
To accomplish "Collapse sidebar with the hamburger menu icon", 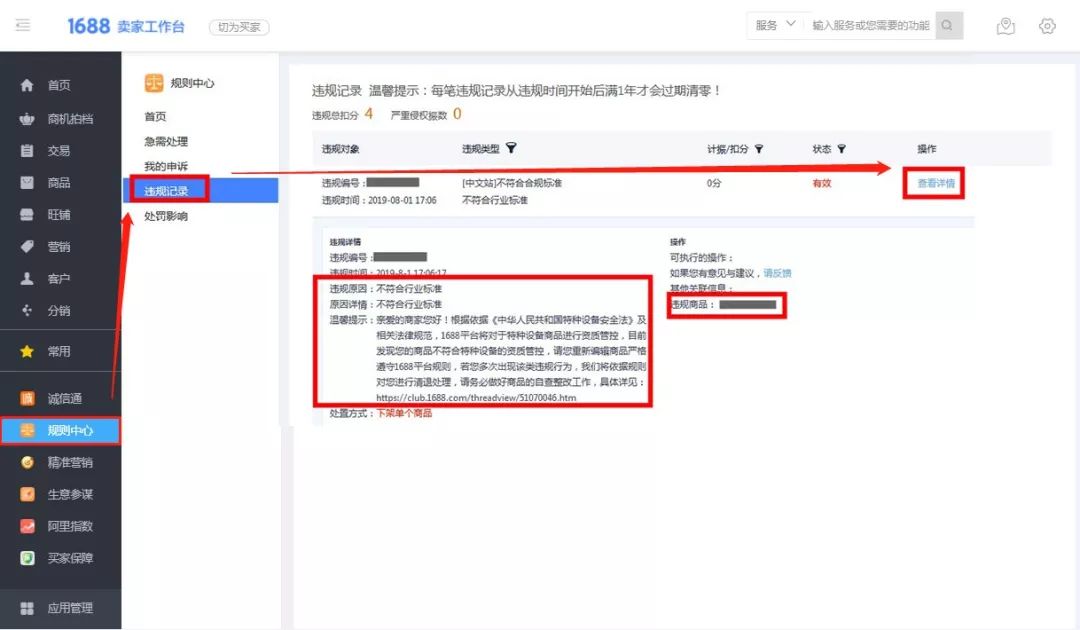I will coord(23,25).
